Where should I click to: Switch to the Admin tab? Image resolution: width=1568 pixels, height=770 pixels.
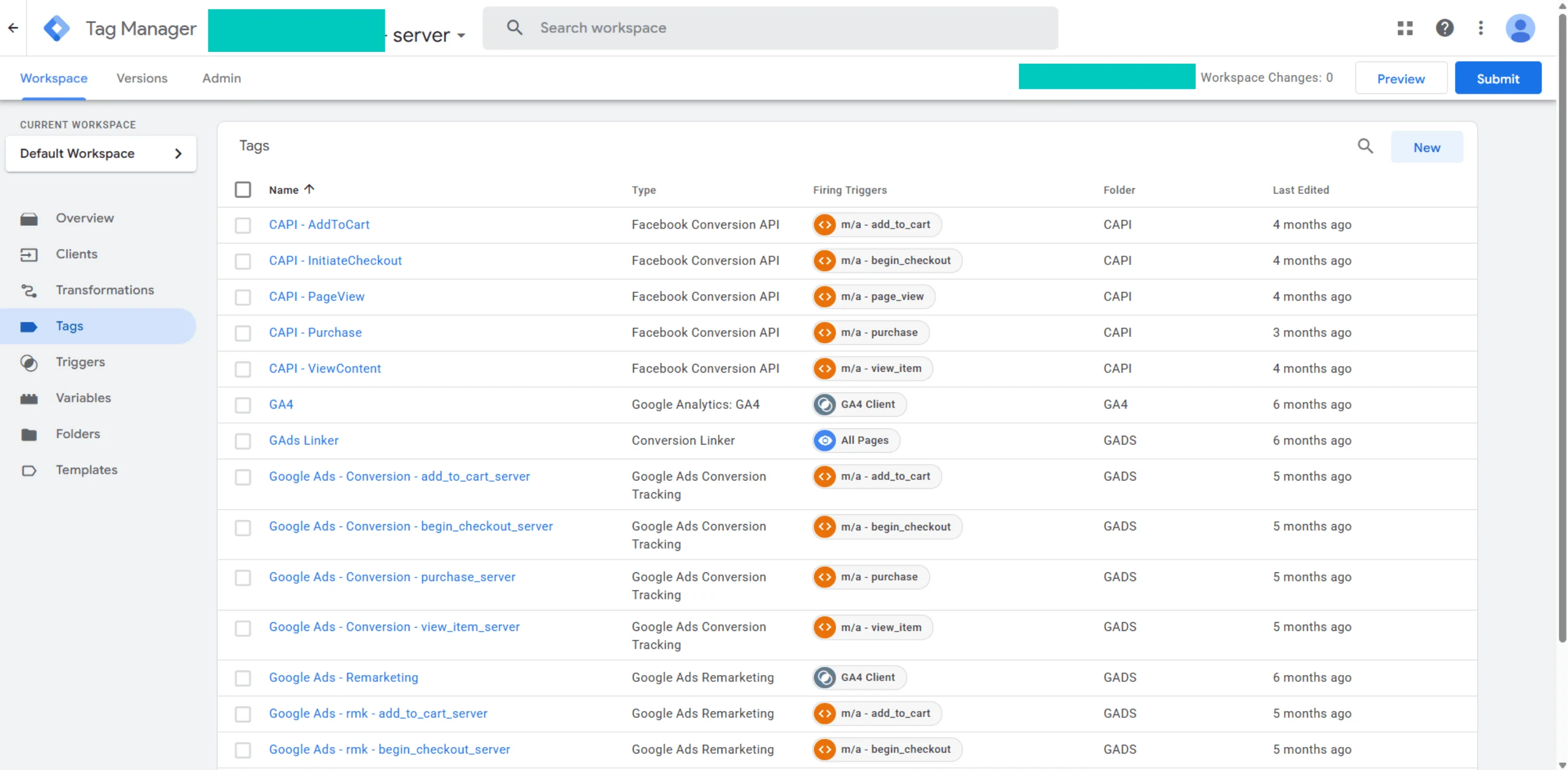click(x=221, y=78)
